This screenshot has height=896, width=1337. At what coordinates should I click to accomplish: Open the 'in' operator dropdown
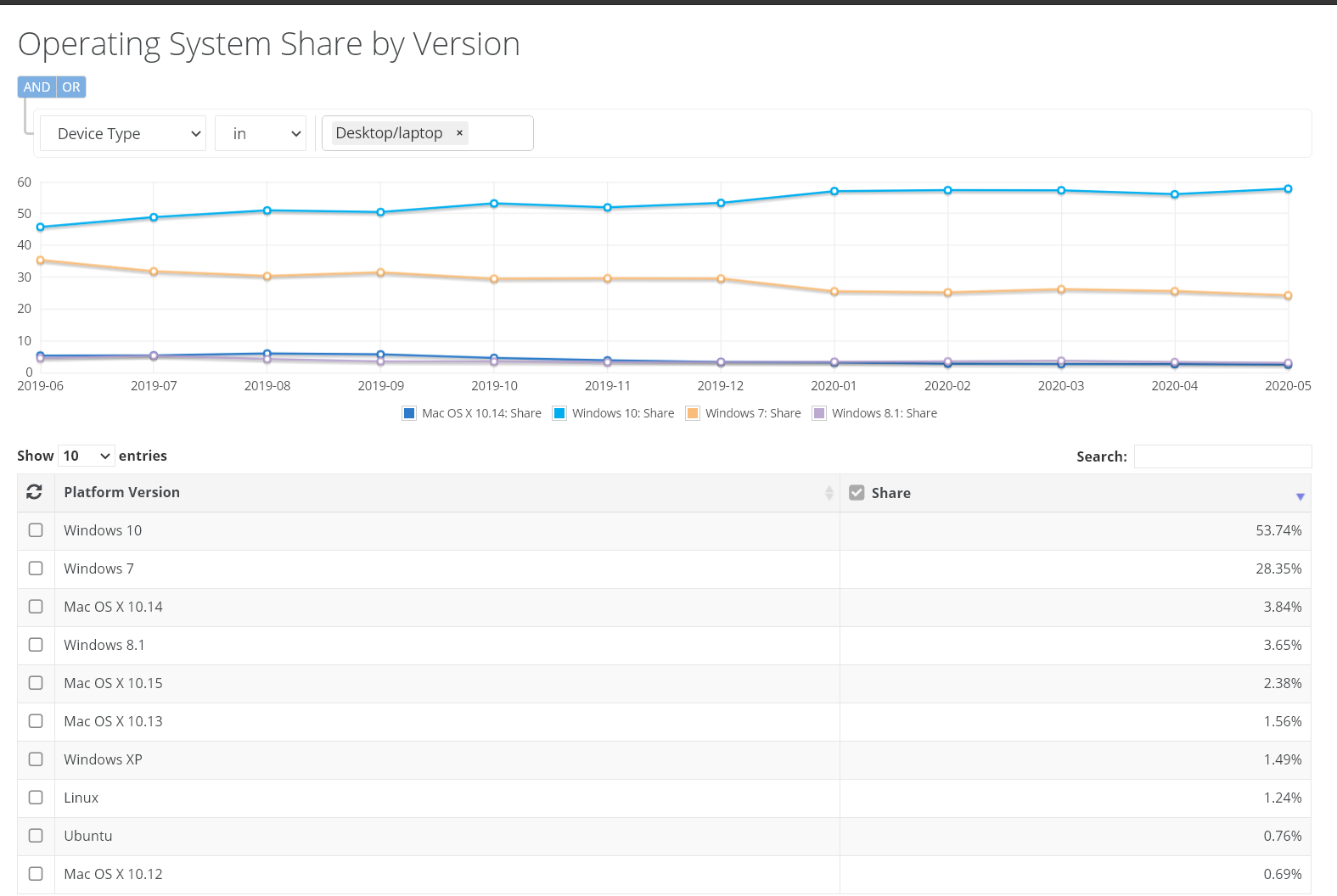(x=261, y=133)
